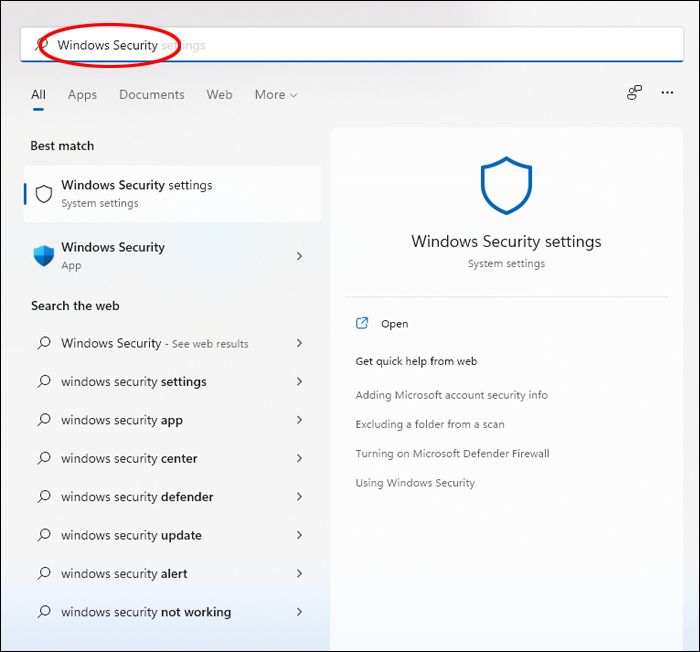Expand chevron for 'windows security center' suggestion
700x652 pixels.
pyautogui.click(x=299, y=459)
